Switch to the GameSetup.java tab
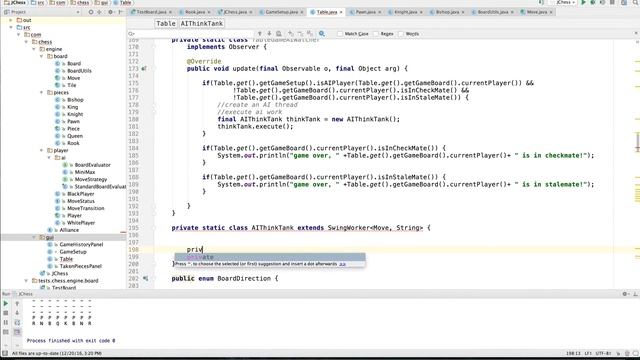The image size is (640, 360). (x=281, y=12)
